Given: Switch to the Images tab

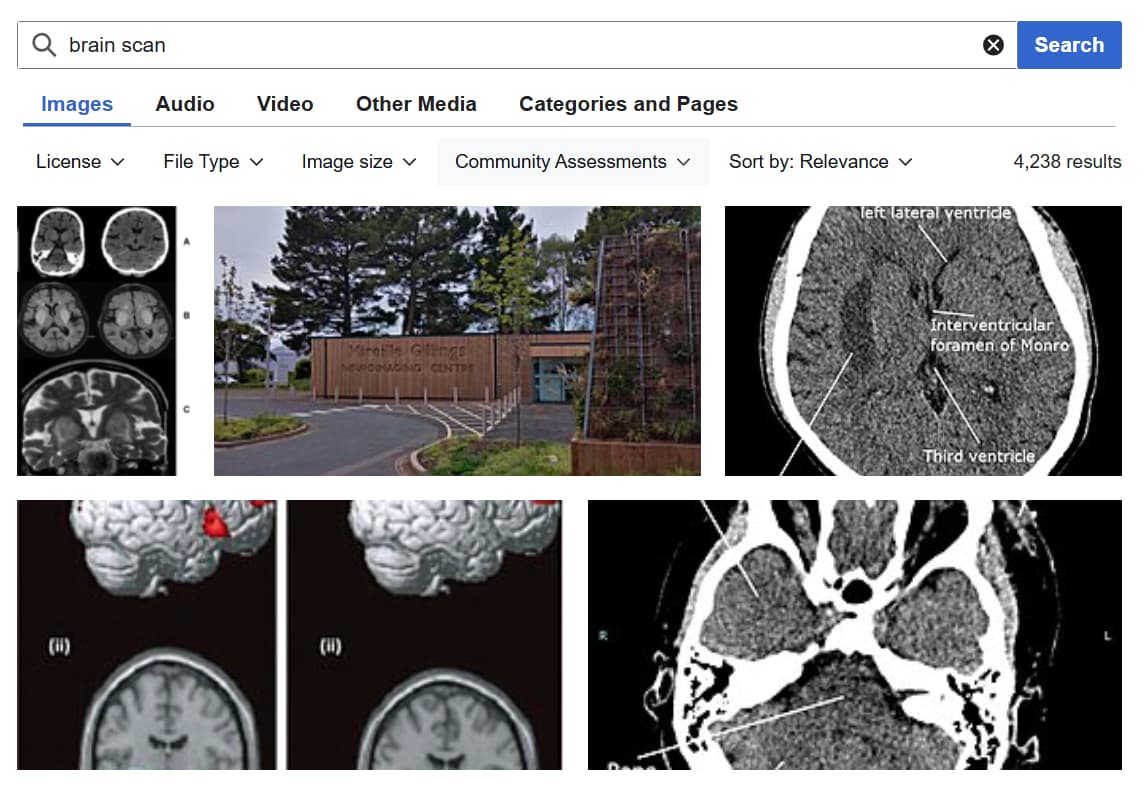Looking at the screenshot, I should 77,104.
